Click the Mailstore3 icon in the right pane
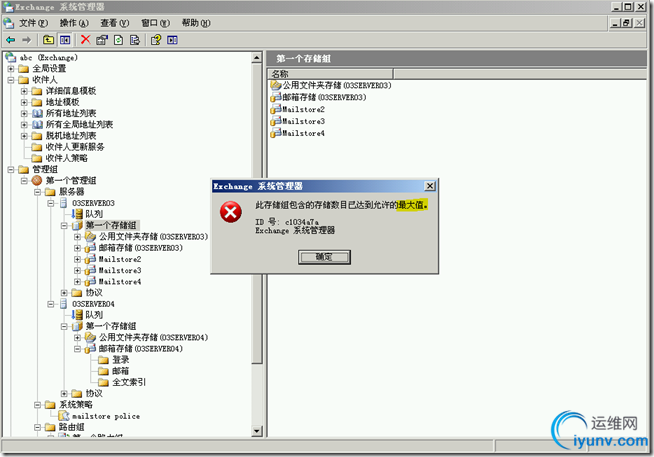Screen dimensions: 654x457 pyautogui.click(x=276, y=121)
